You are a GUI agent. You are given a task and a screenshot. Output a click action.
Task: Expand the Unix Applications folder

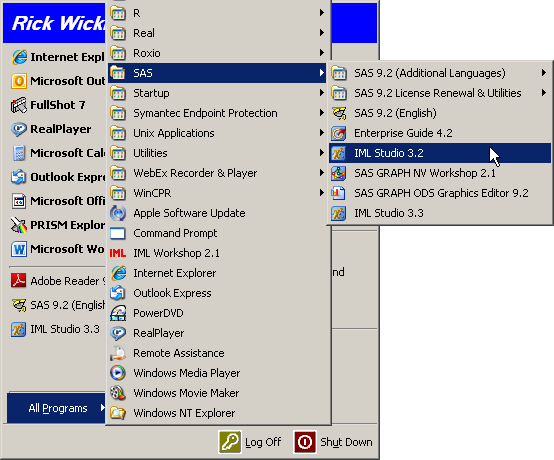pos(217,133)
